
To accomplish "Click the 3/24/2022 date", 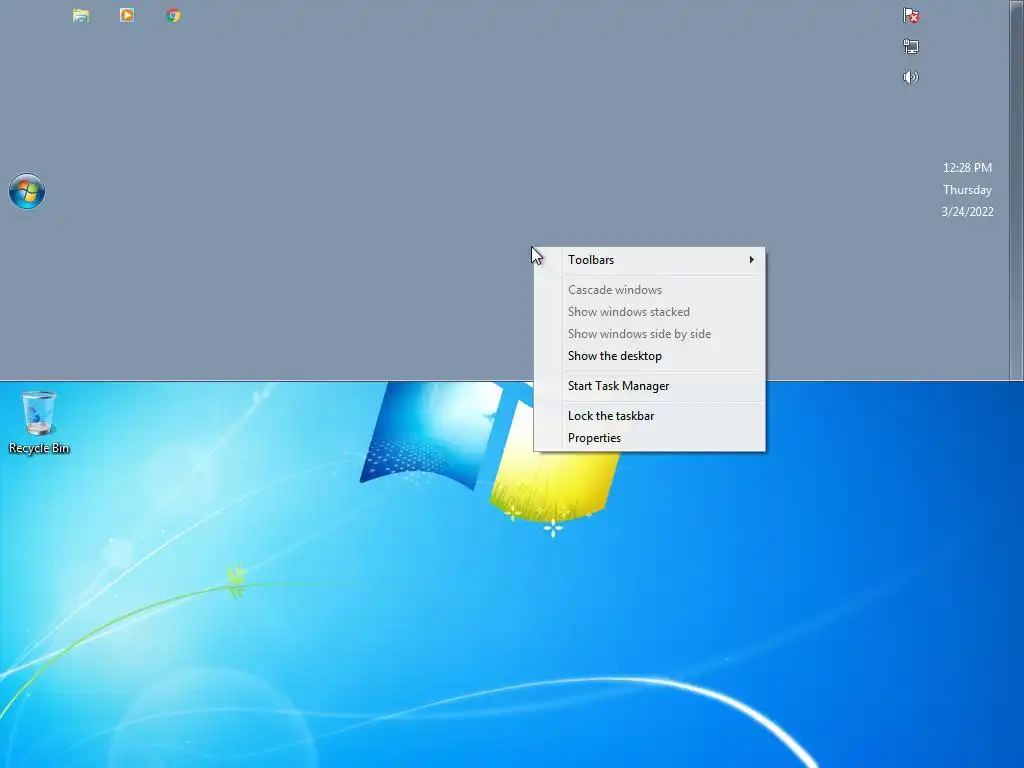I will pos(967,212).
